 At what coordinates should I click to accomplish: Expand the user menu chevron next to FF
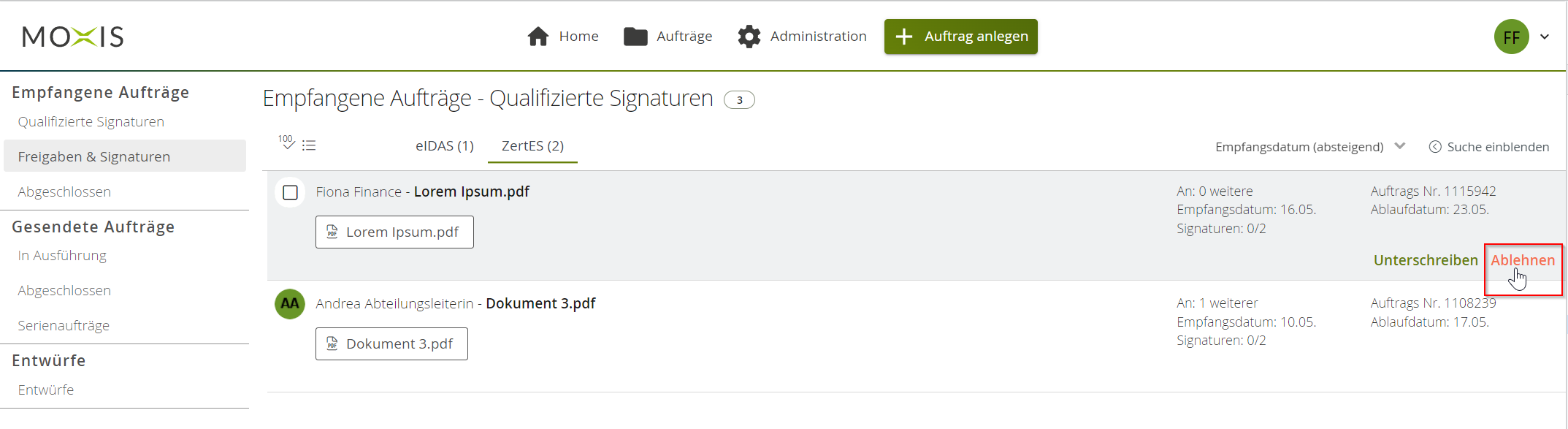click(1545, 37)
